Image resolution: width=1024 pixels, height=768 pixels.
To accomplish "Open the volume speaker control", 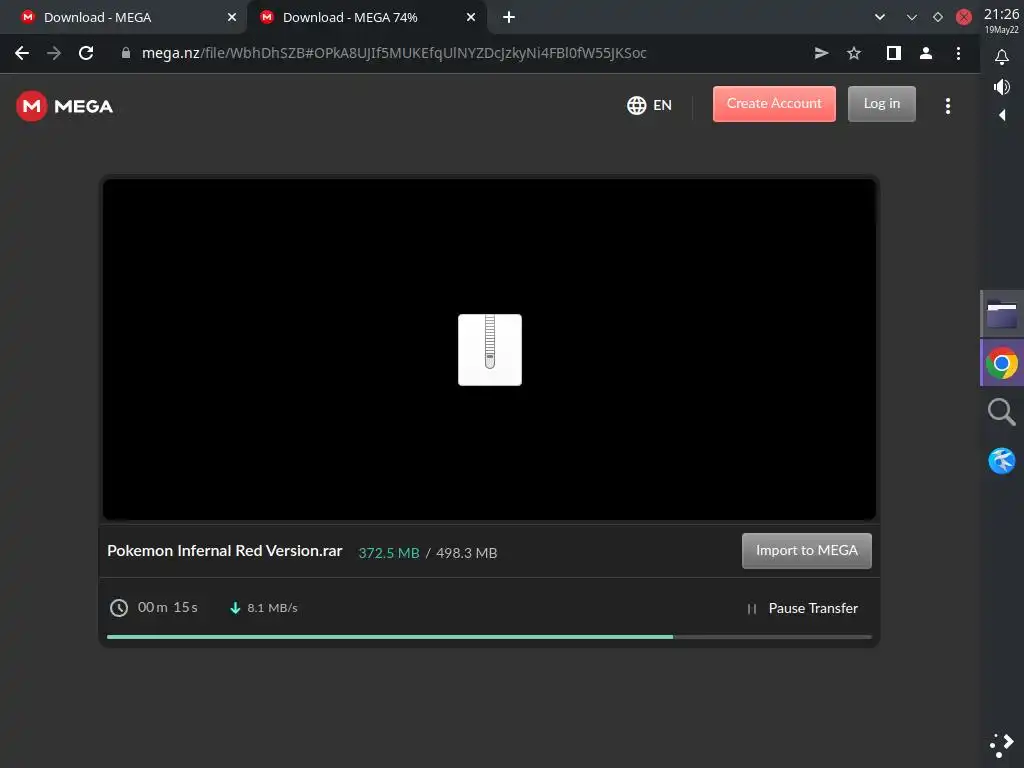I will (x=1002, y=87).
